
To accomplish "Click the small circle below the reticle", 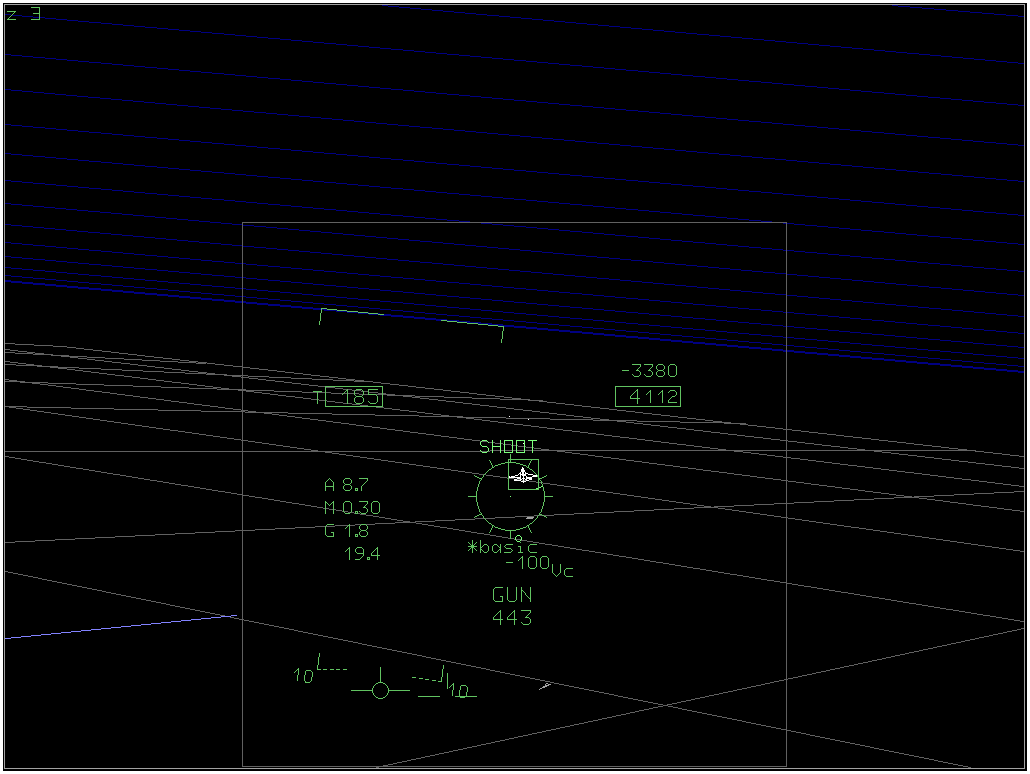I will (x=518, y=538).
